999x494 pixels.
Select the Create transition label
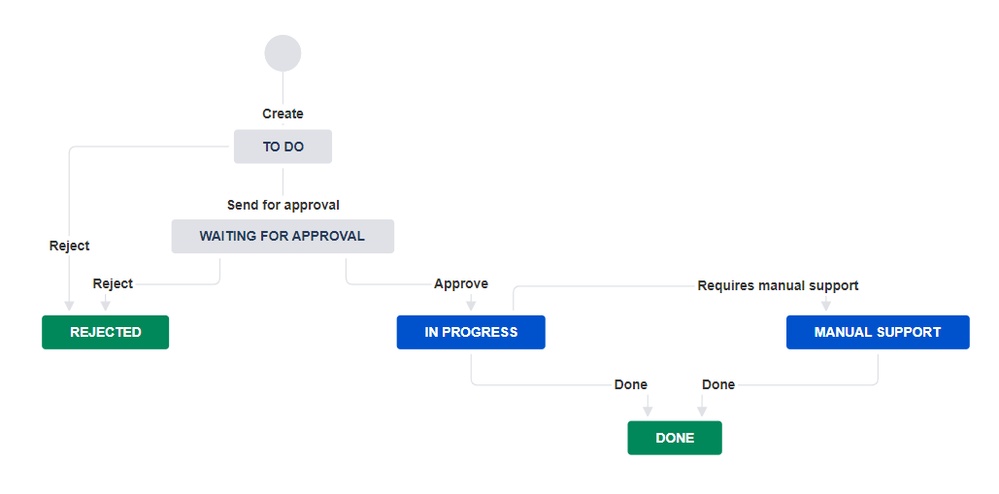(x=283, y=114)
